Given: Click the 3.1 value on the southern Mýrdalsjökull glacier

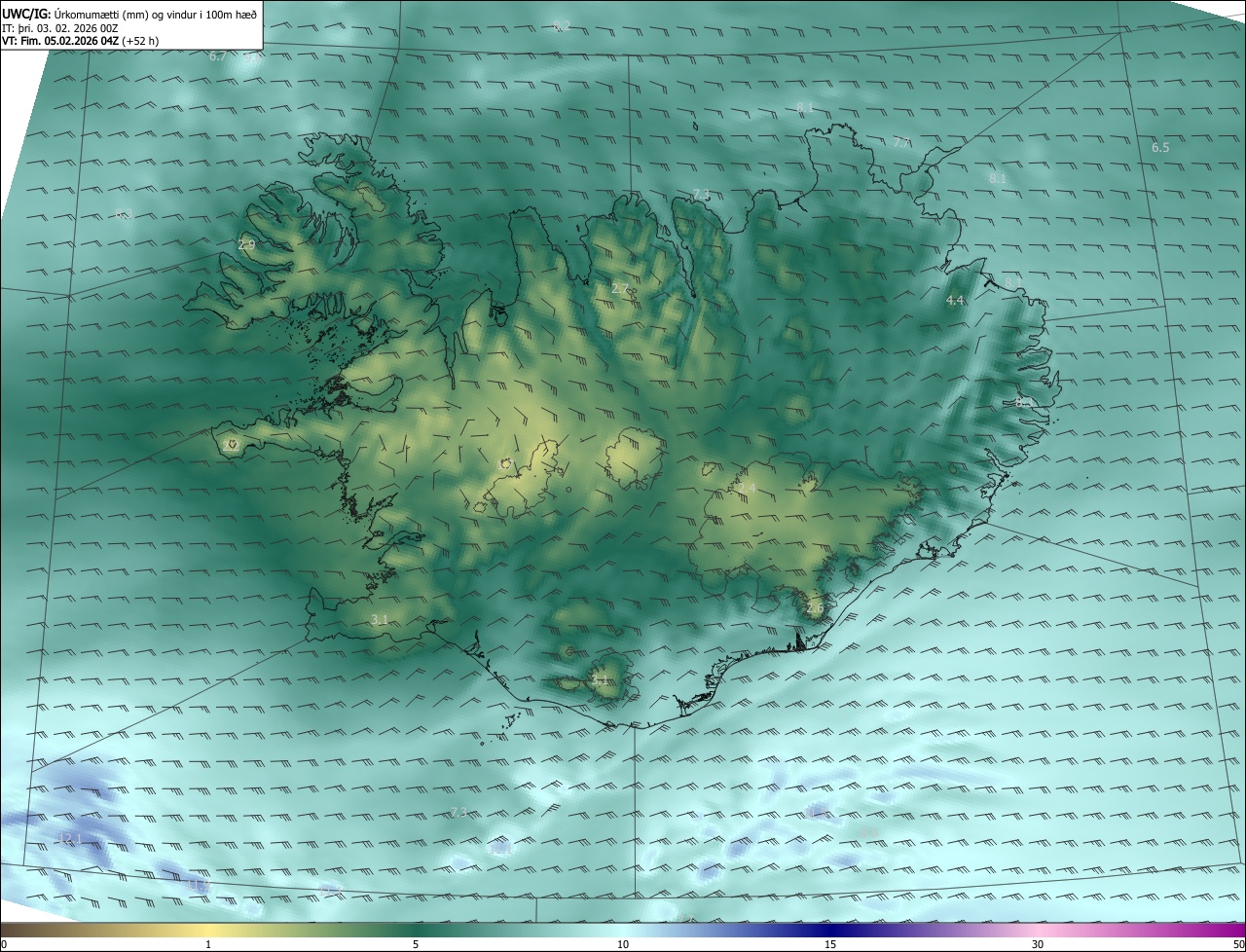Looking at the screenshot, I should click(600, 680).
